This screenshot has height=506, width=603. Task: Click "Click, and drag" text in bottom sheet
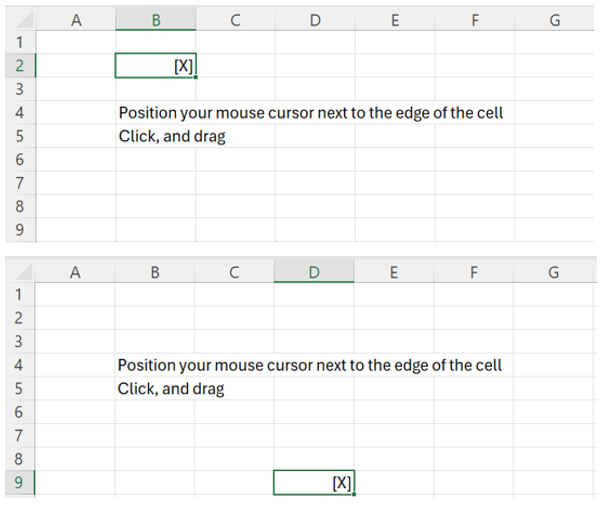[x=171, y=388]
